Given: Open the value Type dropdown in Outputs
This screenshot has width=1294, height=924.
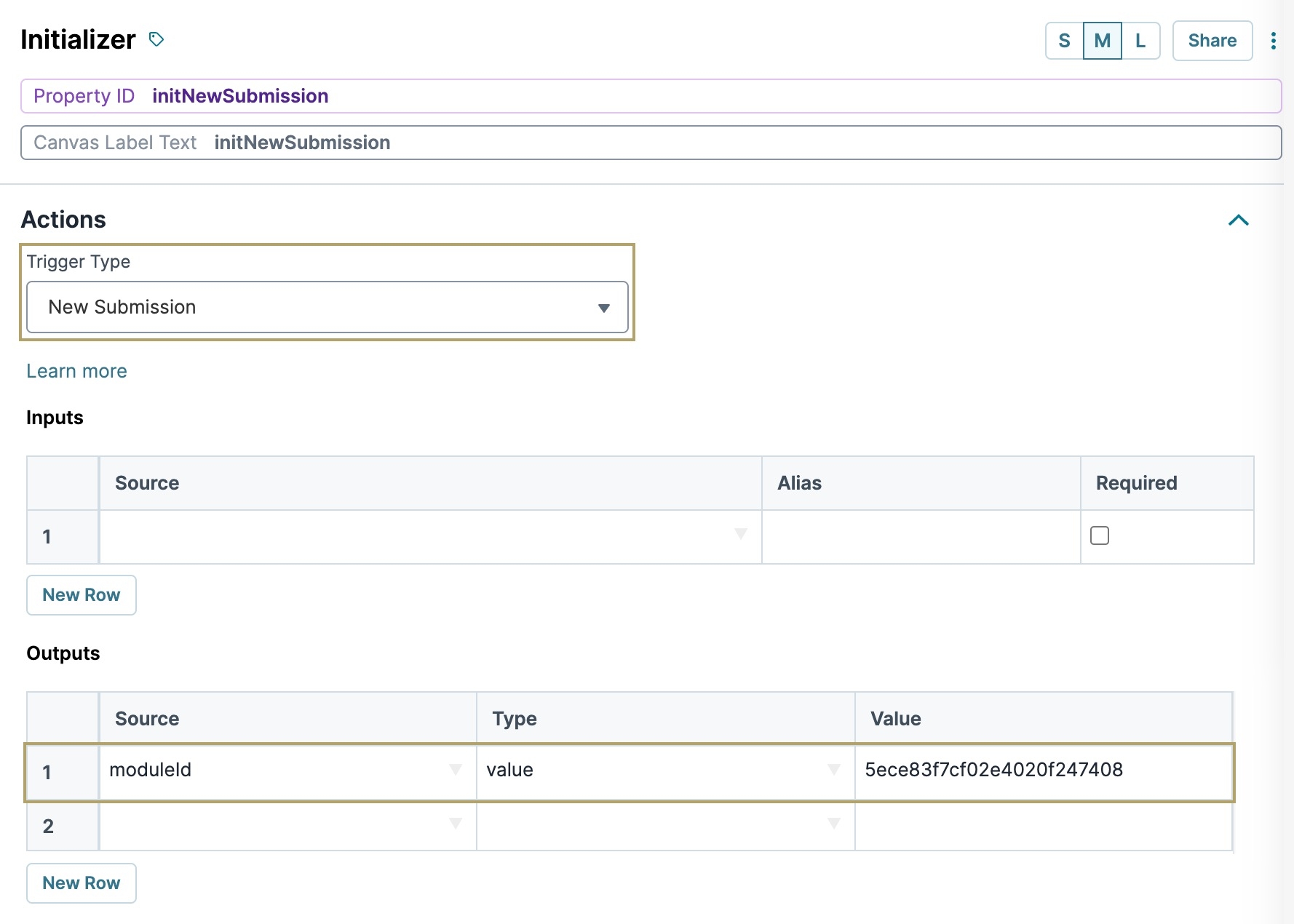Looking at the screenshot, I should coord(665,771).
